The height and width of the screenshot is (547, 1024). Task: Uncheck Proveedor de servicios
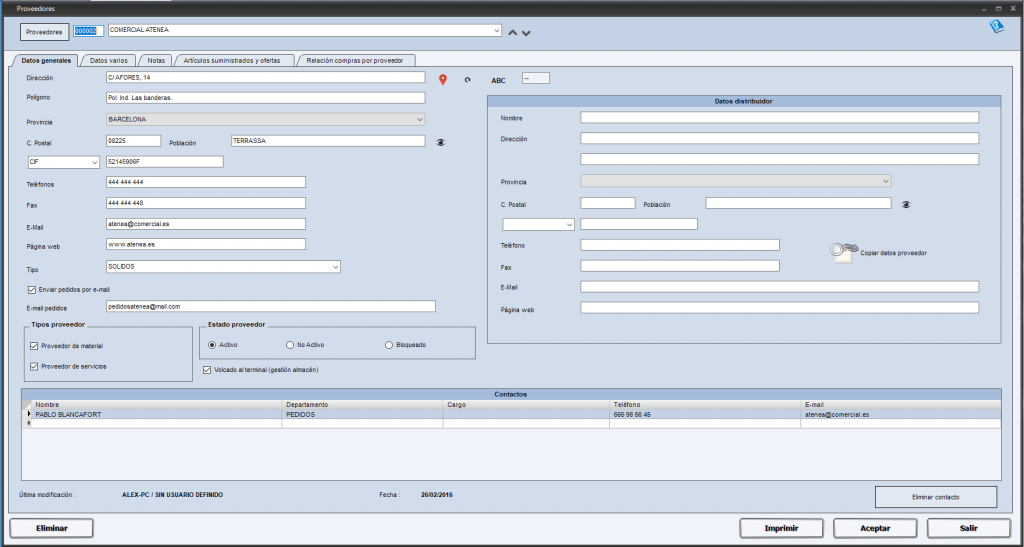pos(35,367)
